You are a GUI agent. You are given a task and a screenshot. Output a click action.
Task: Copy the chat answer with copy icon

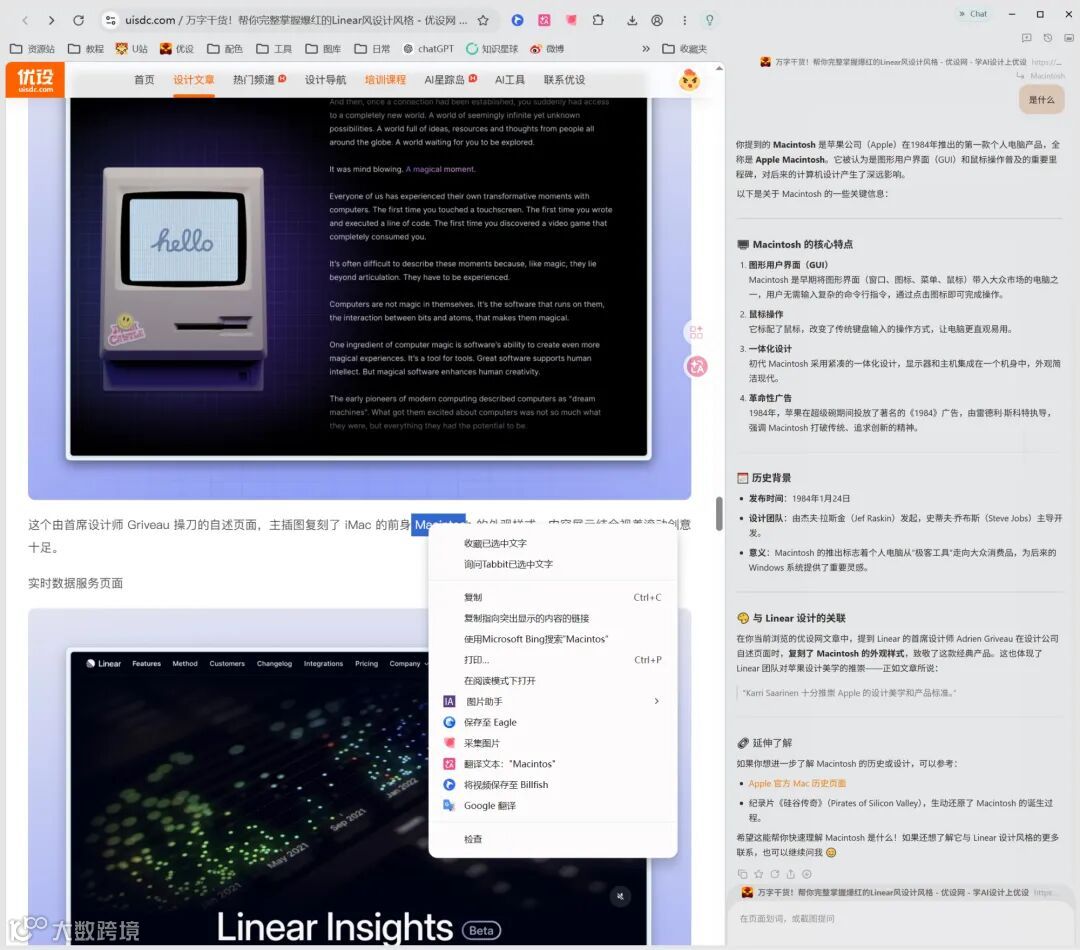742,874
